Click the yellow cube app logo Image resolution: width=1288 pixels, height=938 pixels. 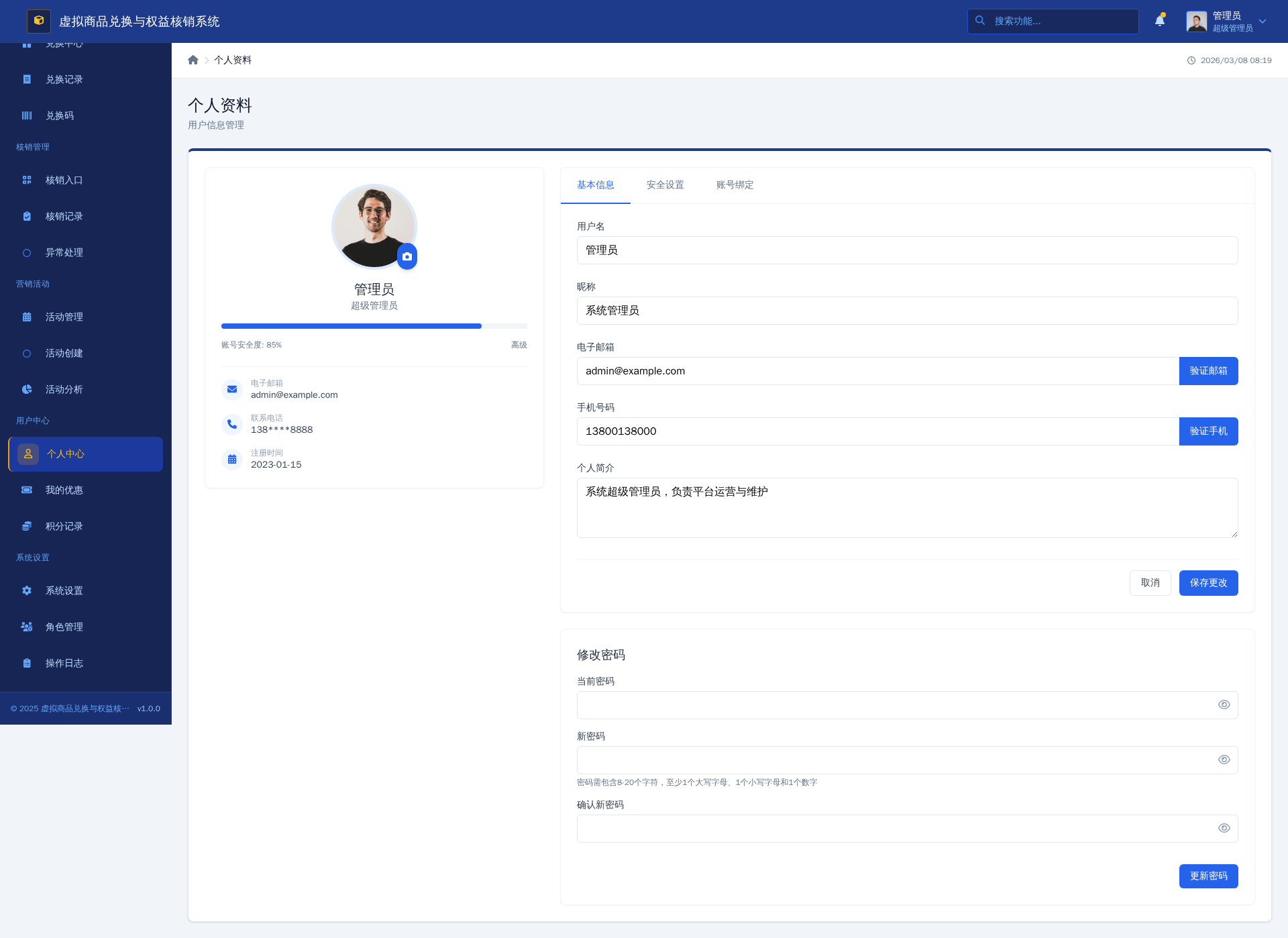coord(39,21)
